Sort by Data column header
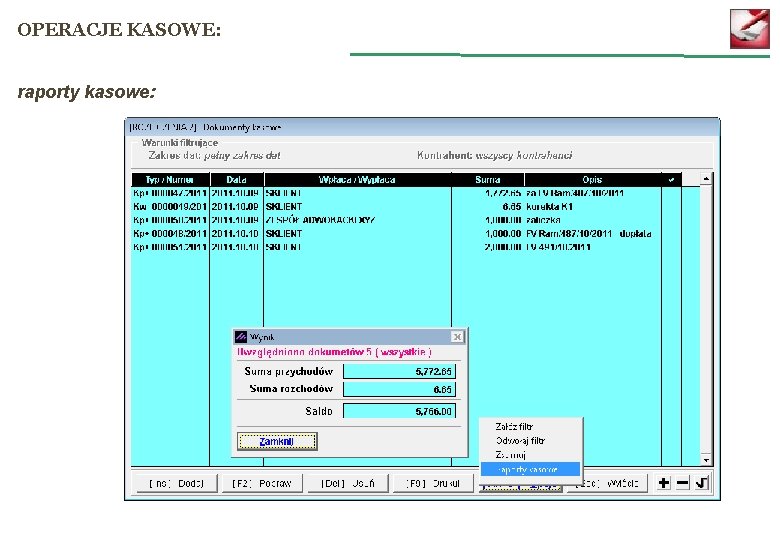Viewport: 780px width, 540px height. pos(237,180)
